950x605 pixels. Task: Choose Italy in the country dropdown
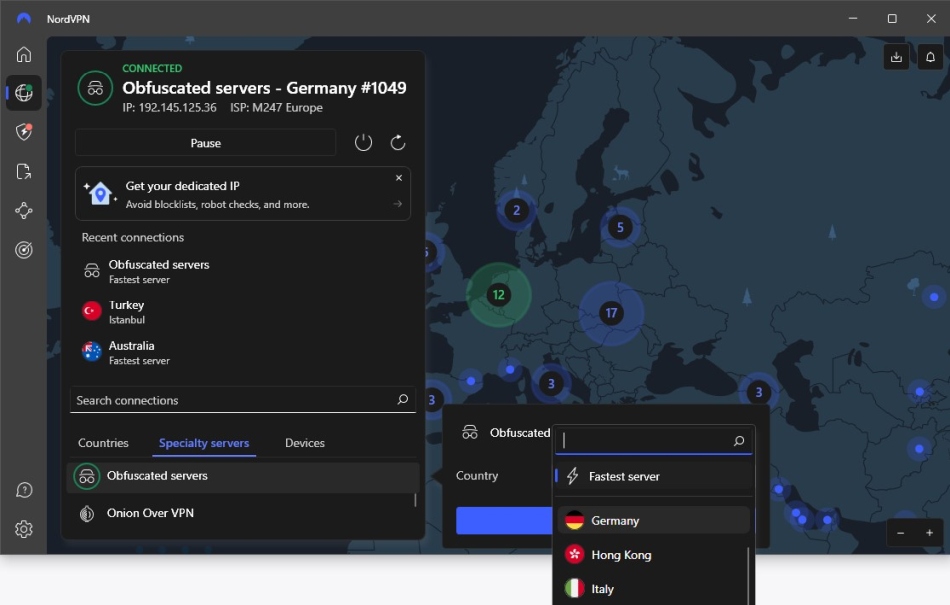(x=652, y=589)
